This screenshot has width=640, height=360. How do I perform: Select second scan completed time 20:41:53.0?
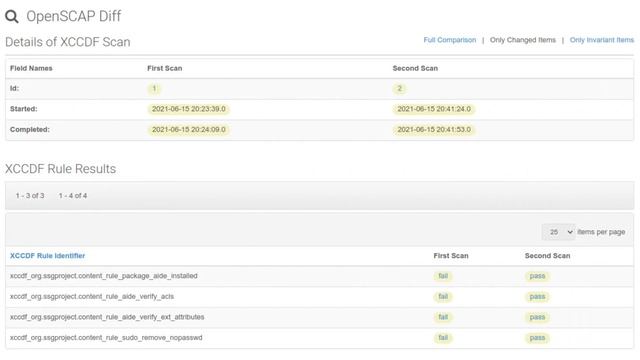[434, 129]
